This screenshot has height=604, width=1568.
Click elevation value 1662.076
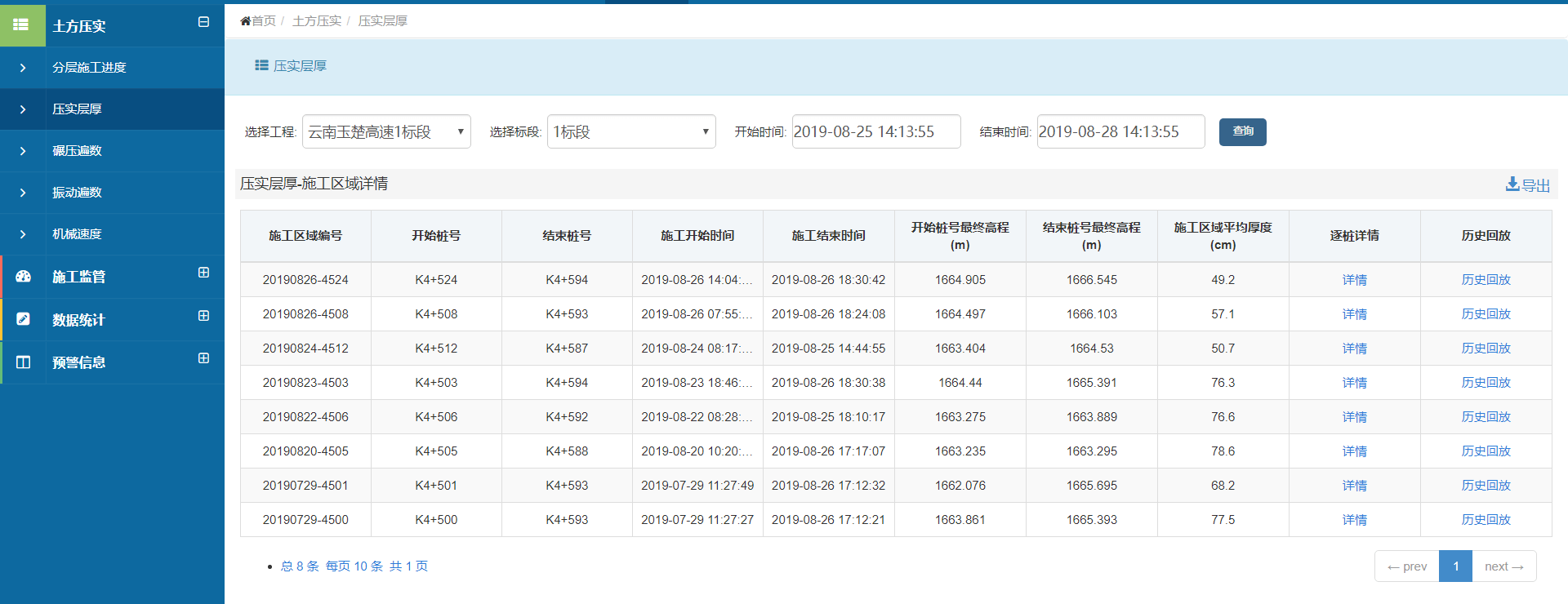pos(960,486)
